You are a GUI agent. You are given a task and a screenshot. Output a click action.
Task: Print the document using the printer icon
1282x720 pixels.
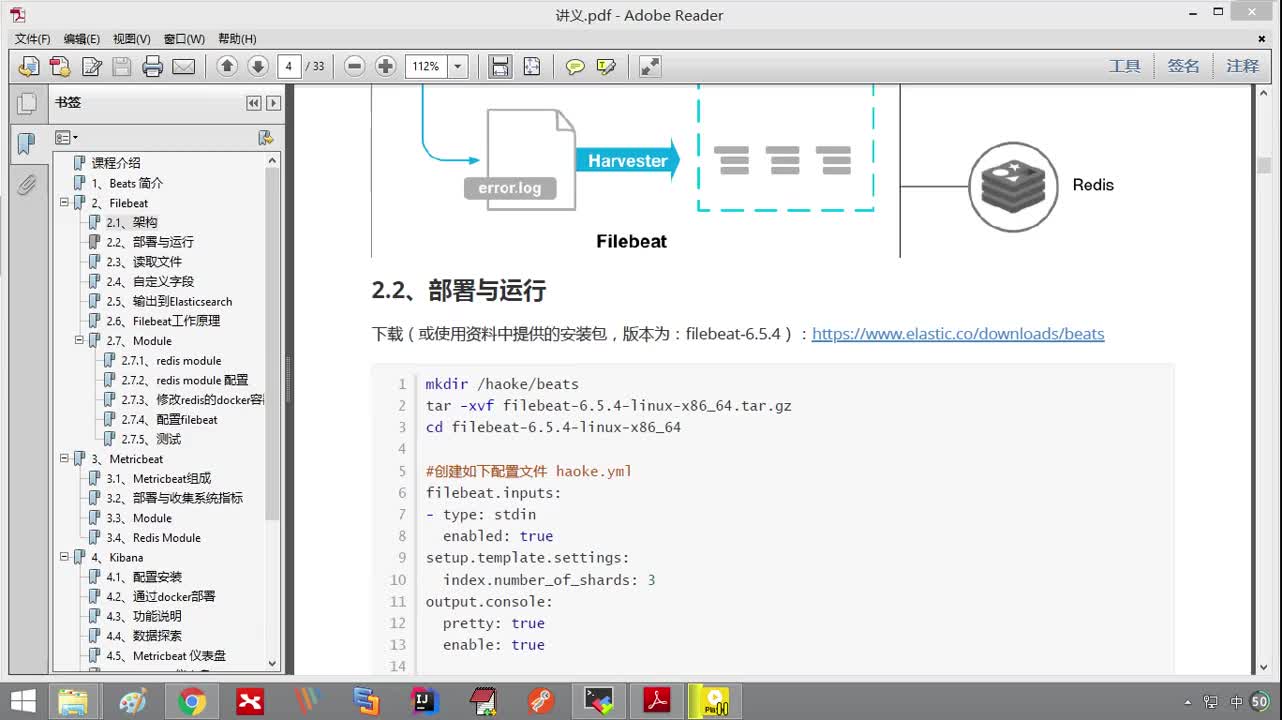point(152,67)
